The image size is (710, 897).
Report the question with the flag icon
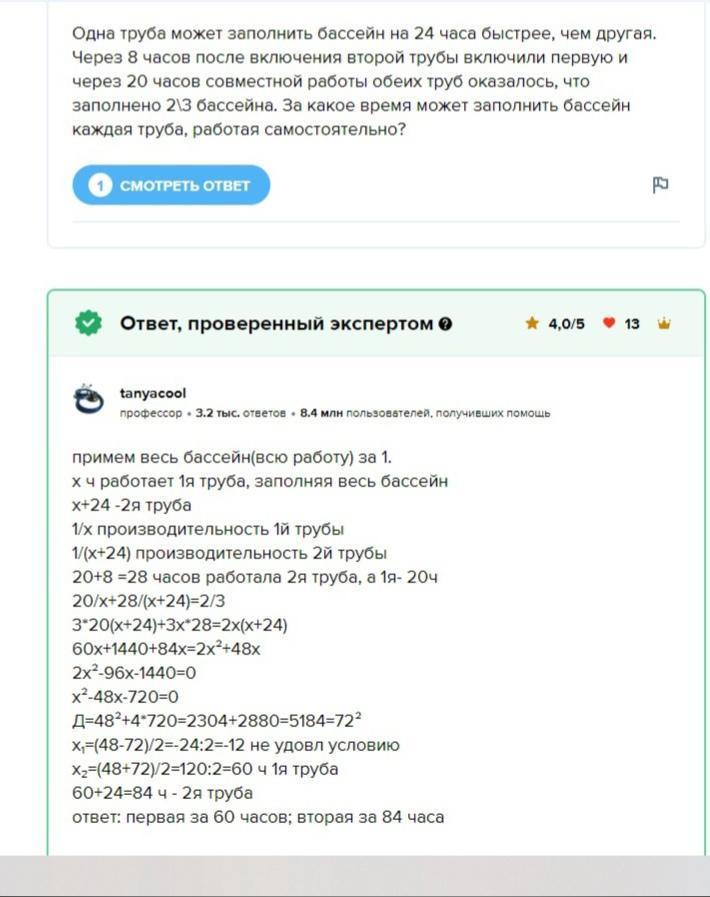point(660,185)
